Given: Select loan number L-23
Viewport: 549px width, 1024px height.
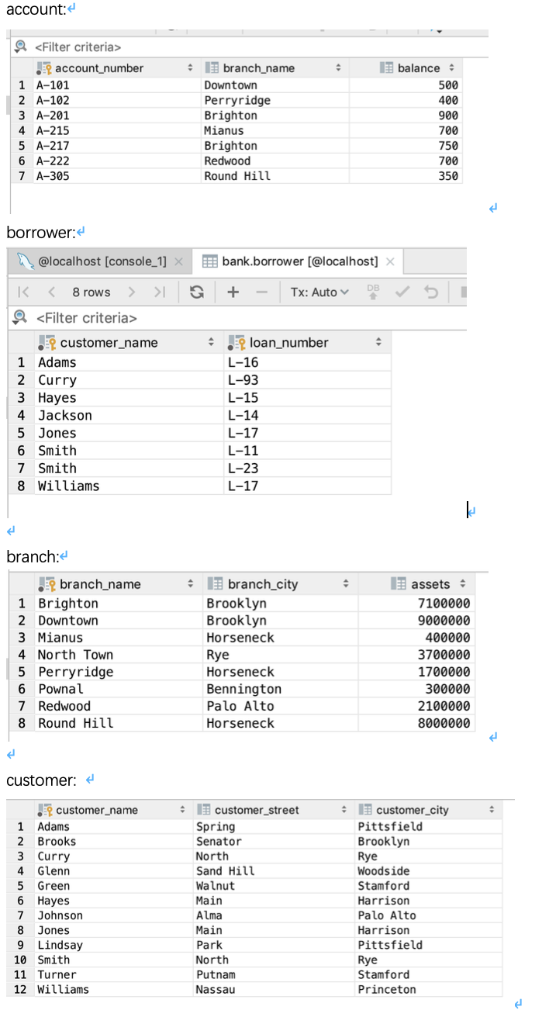Looking at the screenshot, I should (x=307, y=468).
